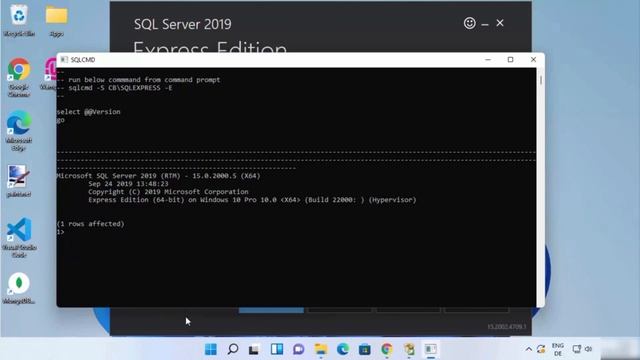Open Google Chrome desktop shortcut
This screenshot has width=640, height=360.
19,77
